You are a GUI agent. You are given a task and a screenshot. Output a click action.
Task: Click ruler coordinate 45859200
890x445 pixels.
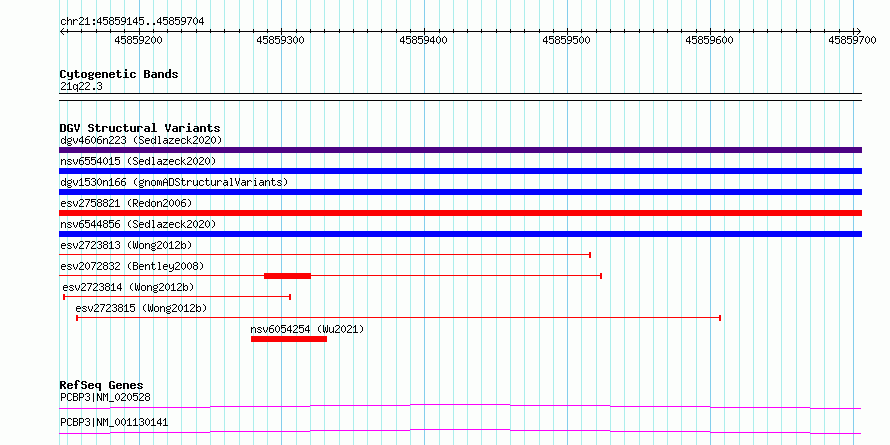(x=138, y=40)
